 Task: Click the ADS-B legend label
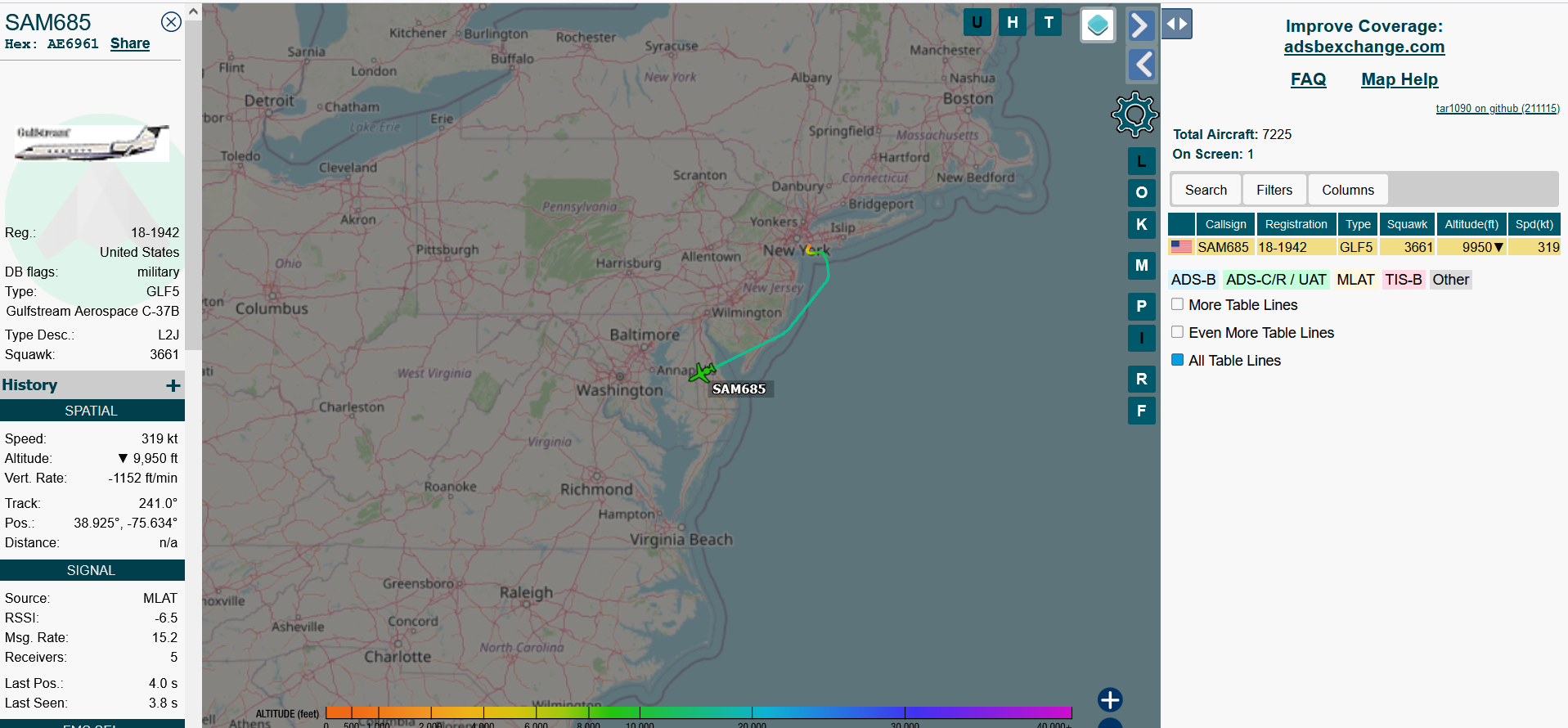pos(1193,280)
